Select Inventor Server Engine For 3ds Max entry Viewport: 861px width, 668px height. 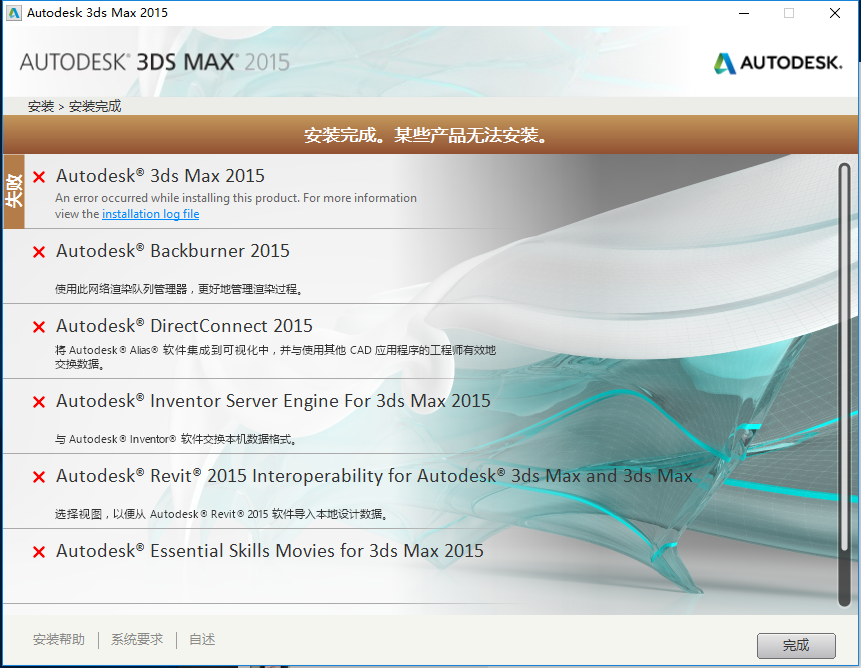point(273,401)
